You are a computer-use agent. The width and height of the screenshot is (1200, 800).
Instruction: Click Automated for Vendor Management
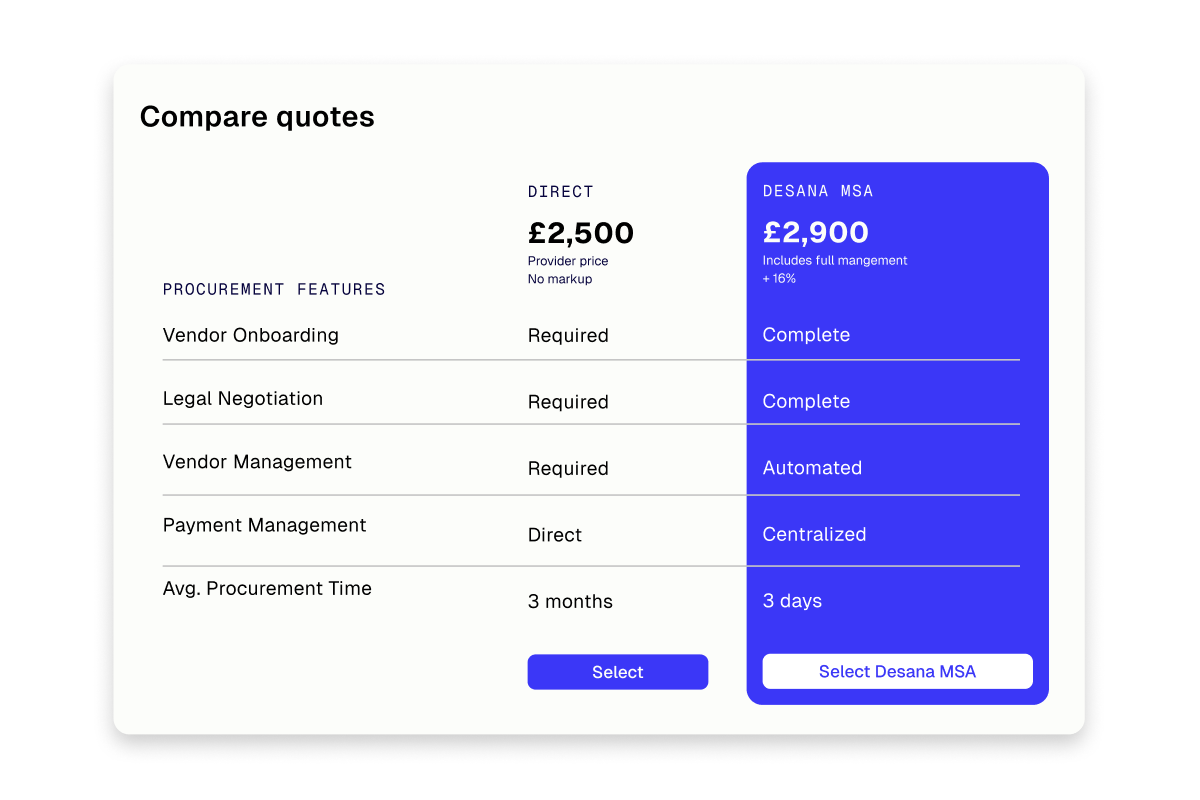tap(812, 467)
